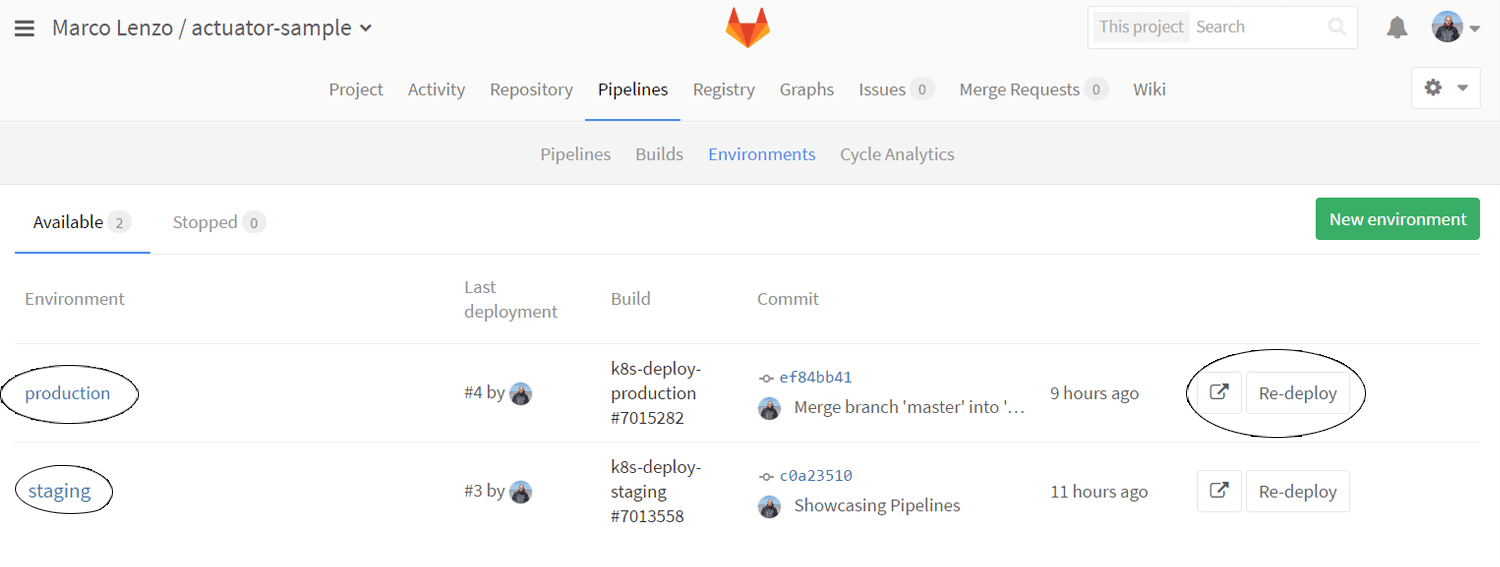Open the staging environment link
This screenshot has height=567, width=1500.
[x=59, y=491]
